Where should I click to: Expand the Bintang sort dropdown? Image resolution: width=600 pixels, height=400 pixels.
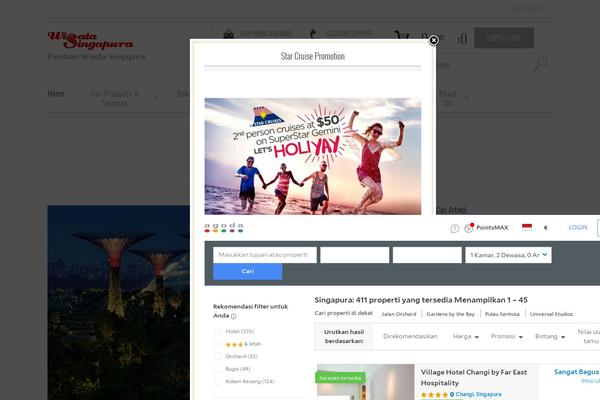tap(550, 336)
